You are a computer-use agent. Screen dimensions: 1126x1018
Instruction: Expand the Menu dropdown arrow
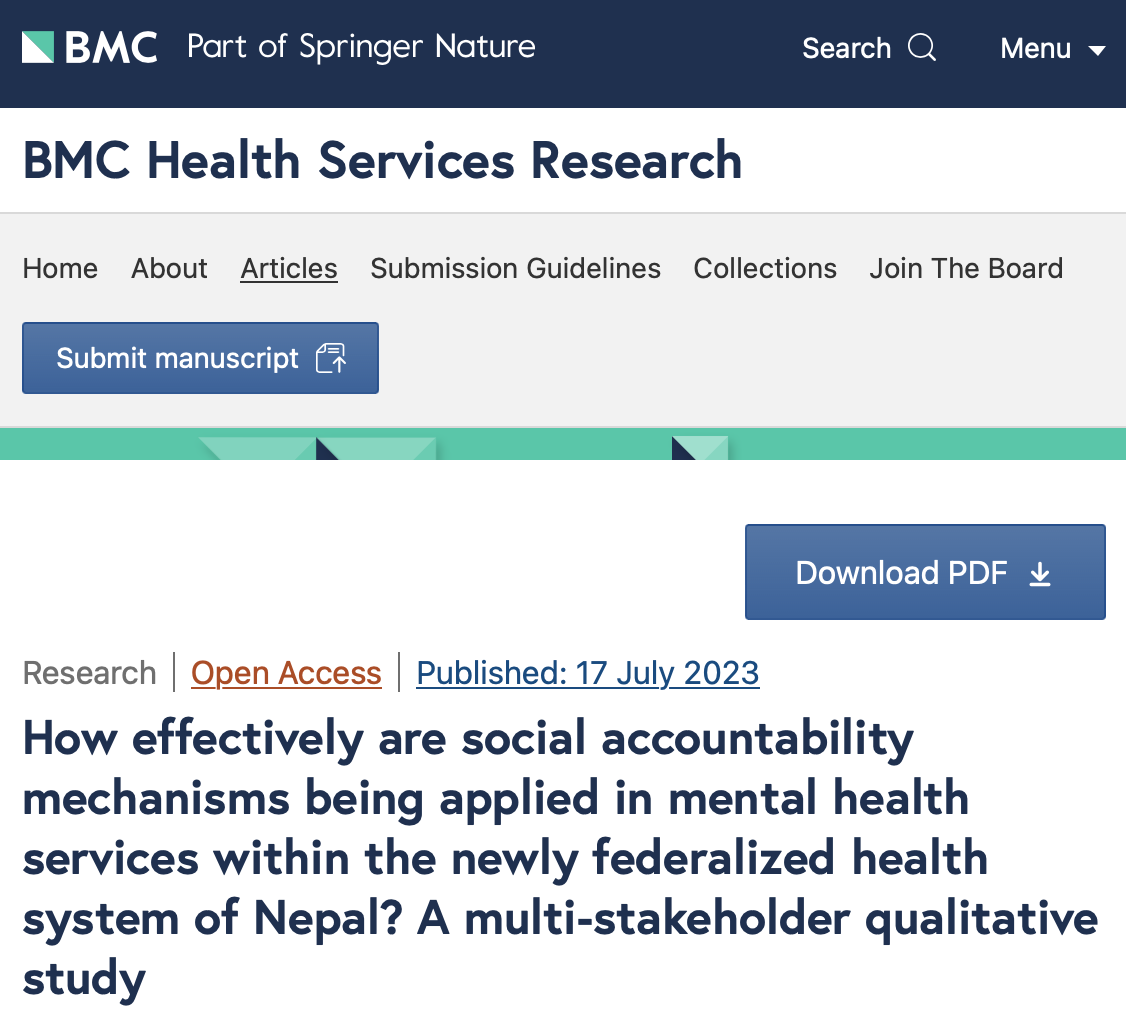pyautogui.click(x=1097, y=50)
